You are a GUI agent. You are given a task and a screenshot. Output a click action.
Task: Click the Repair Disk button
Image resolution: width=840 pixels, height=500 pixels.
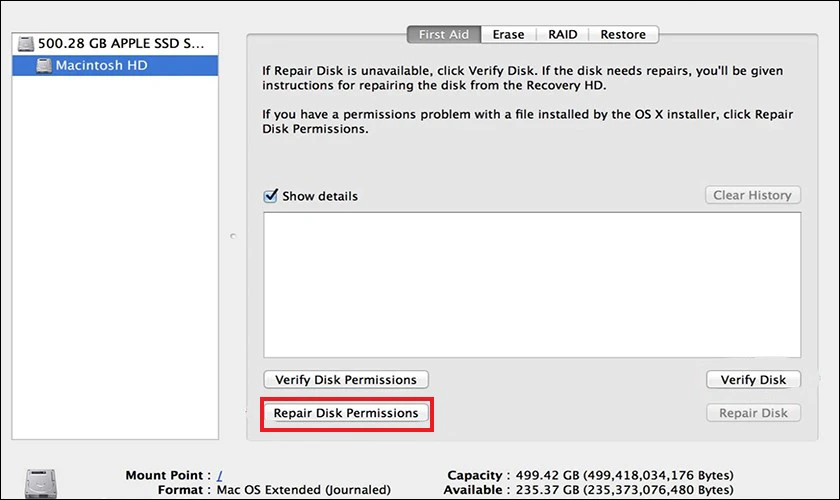tap(753, 413)
